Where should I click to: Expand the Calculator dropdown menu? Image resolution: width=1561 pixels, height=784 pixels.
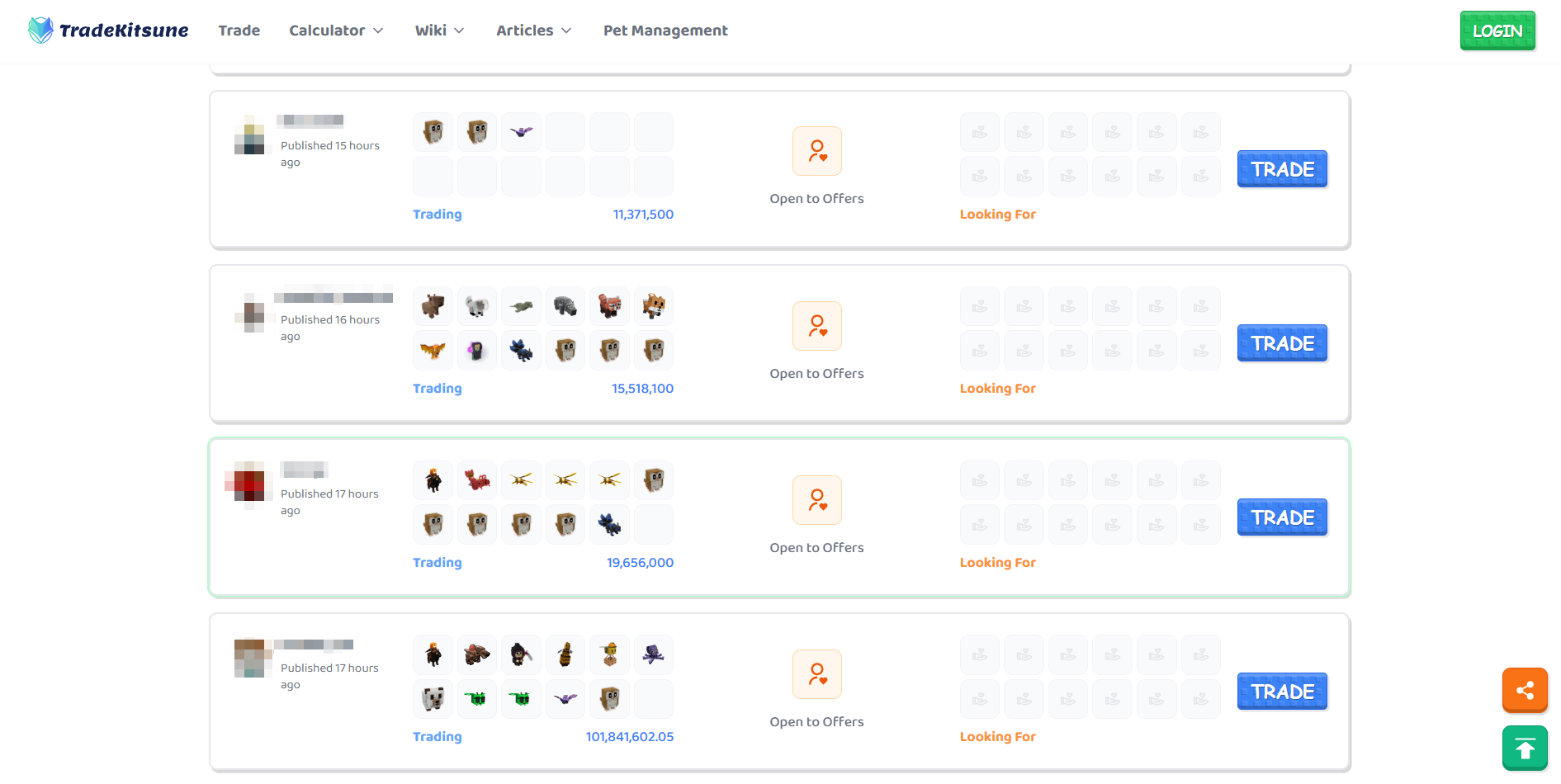pos(336,31)
